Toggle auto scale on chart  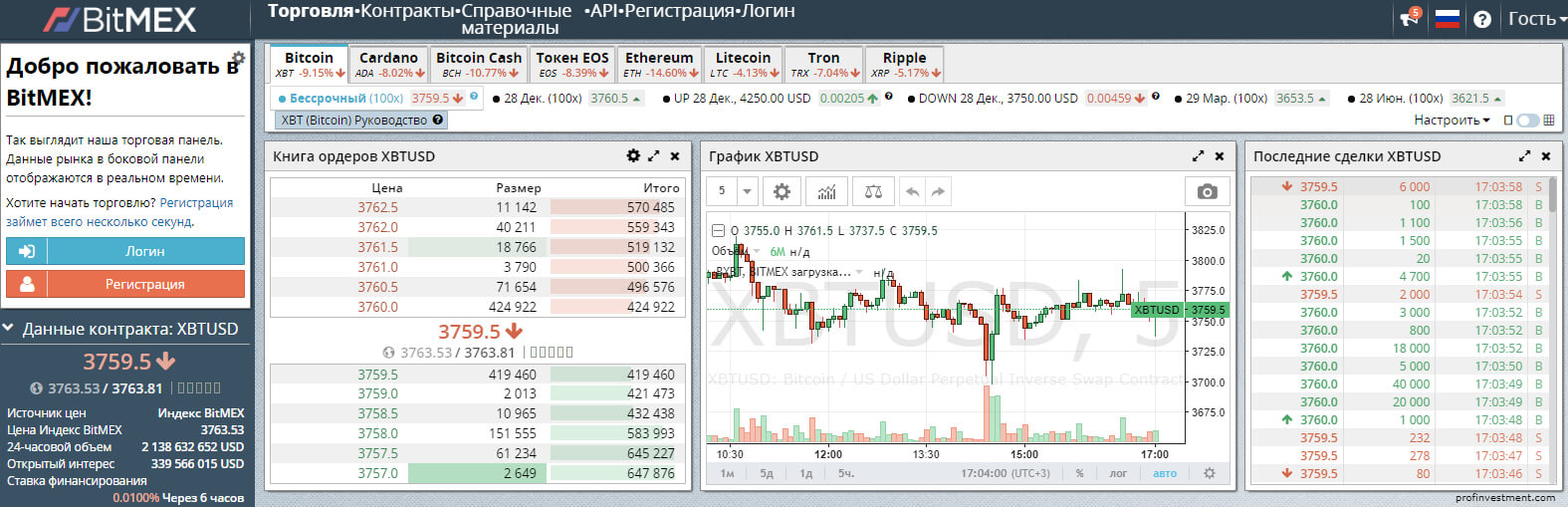tap(1165, 473)
